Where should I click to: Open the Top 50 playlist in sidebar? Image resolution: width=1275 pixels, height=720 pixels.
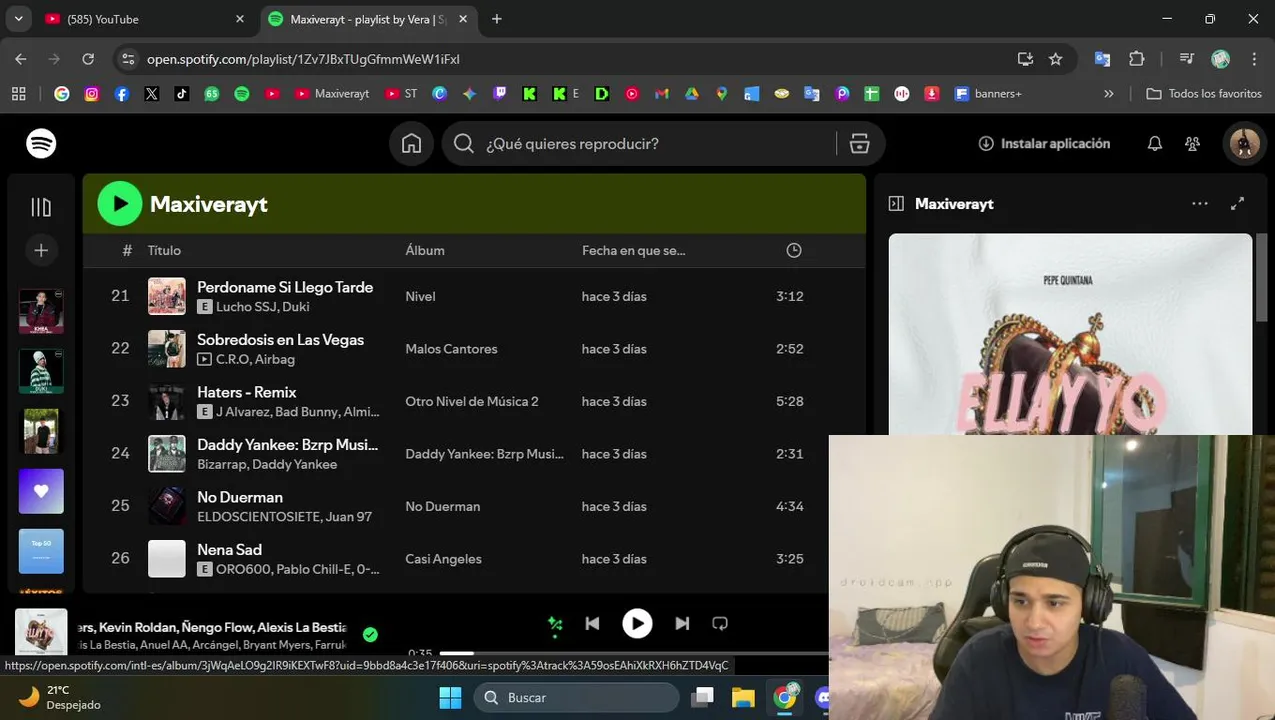(x=41, y=551)
